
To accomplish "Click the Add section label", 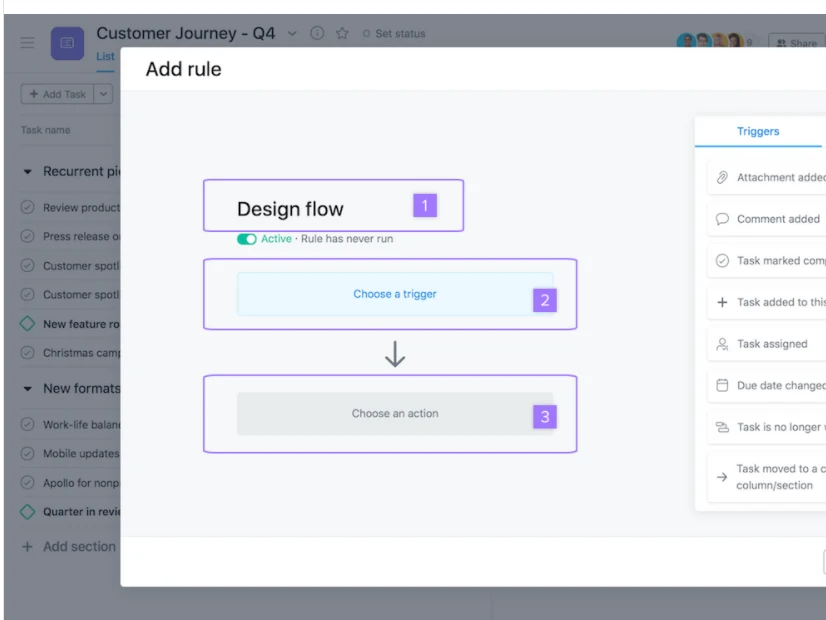I will click(x=80, y=547).
